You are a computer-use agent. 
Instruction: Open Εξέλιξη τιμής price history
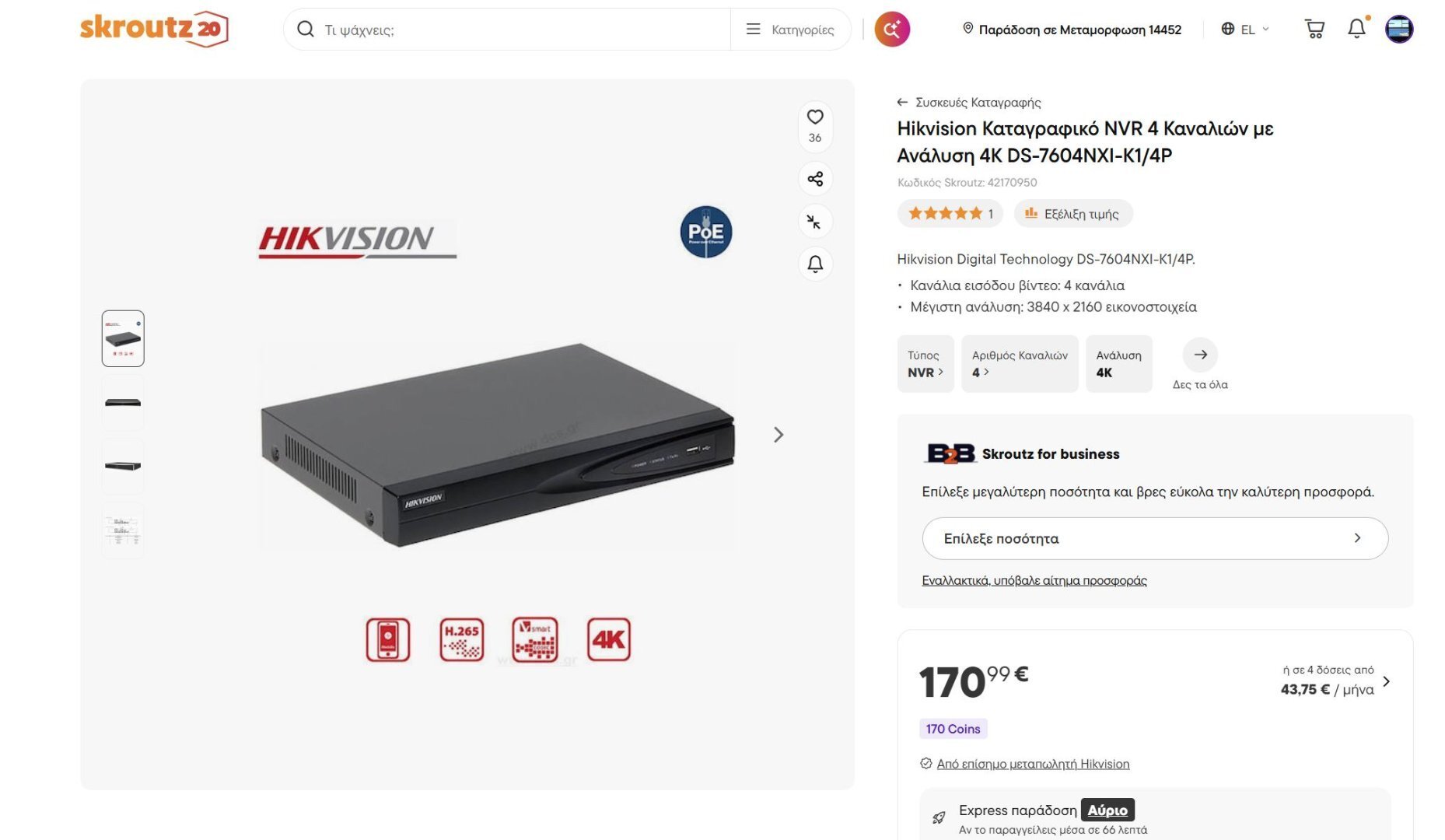point(1073,214)
